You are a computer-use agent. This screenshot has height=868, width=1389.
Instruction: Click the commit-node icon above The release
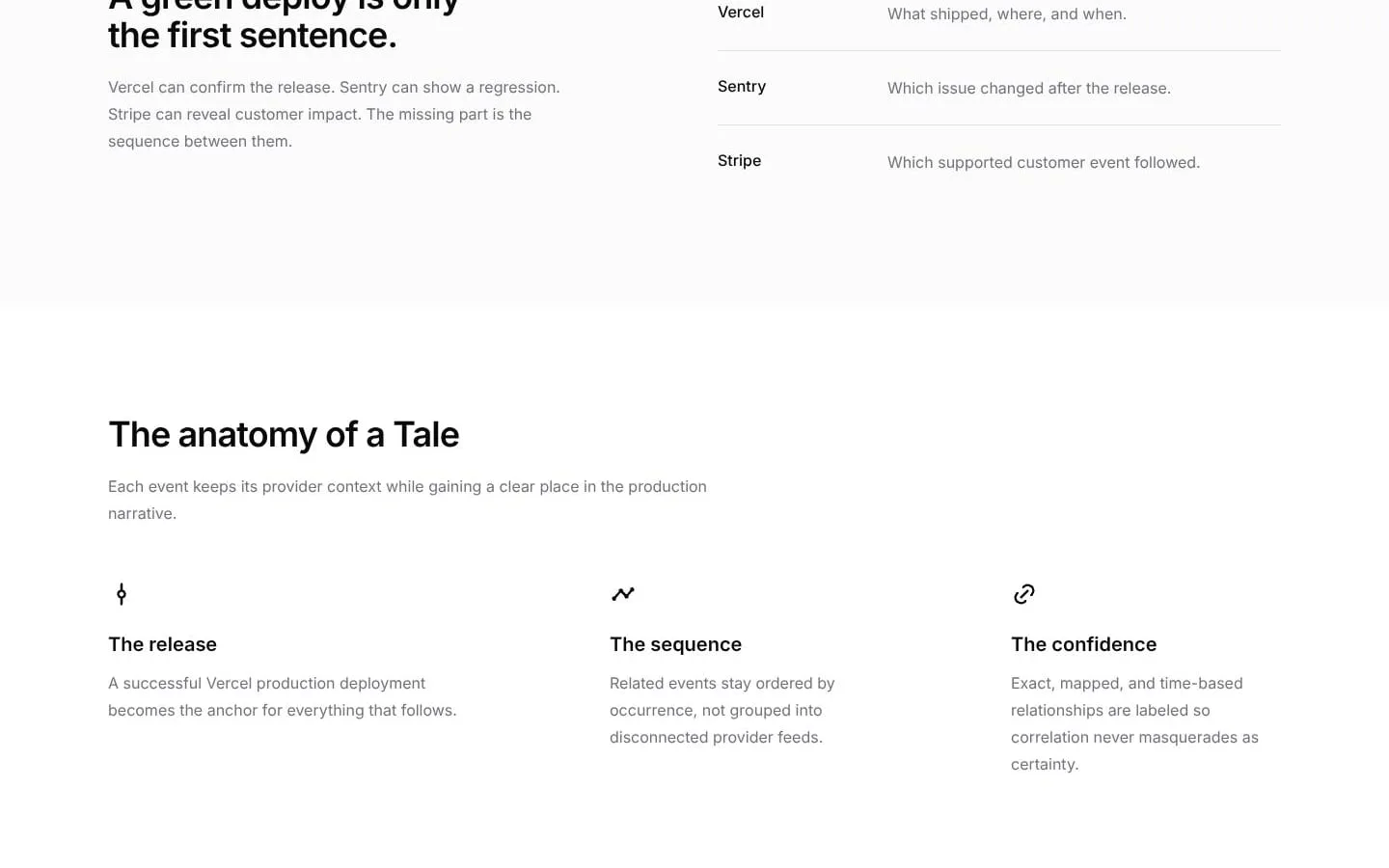[x=122, y=594]
